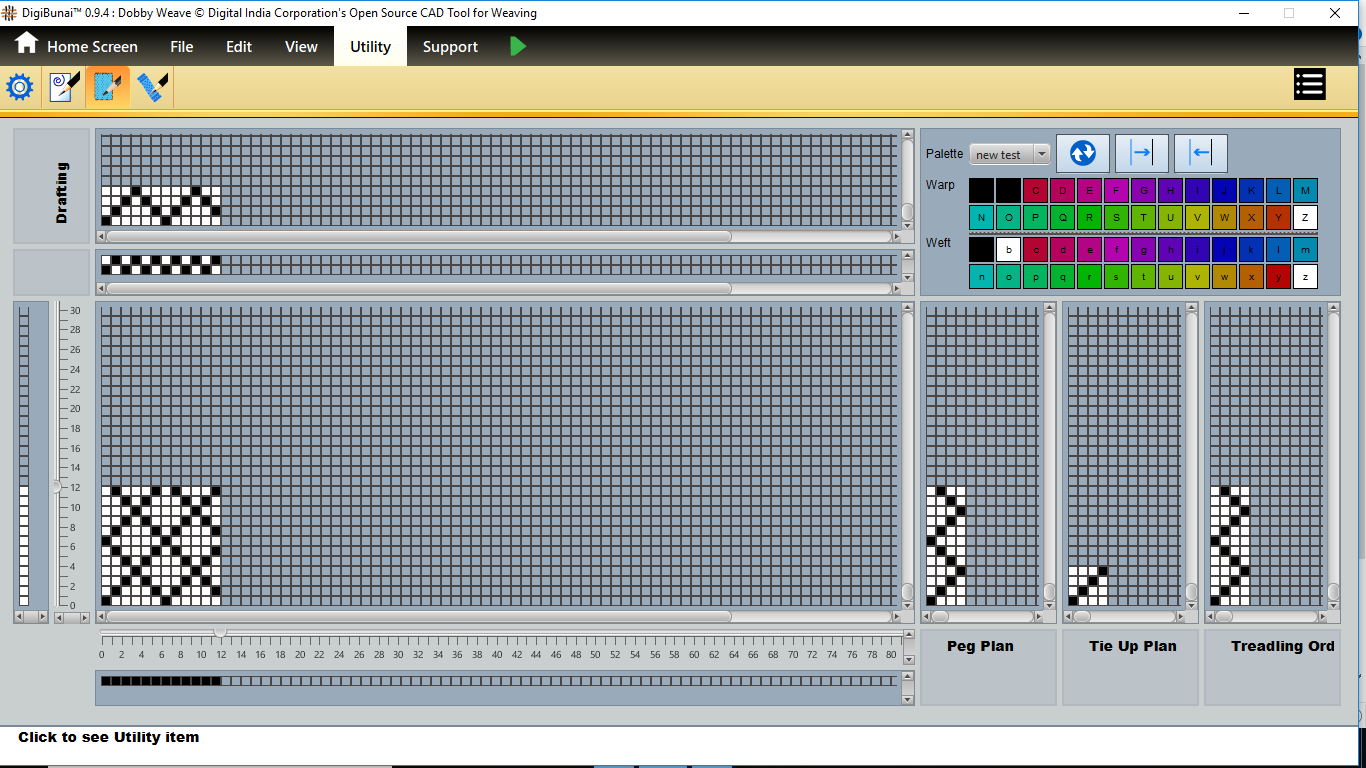Click the main weave grid horizontal scrollbar
This screenshot has width=1366, height=768.
click(x=418, y=617)
